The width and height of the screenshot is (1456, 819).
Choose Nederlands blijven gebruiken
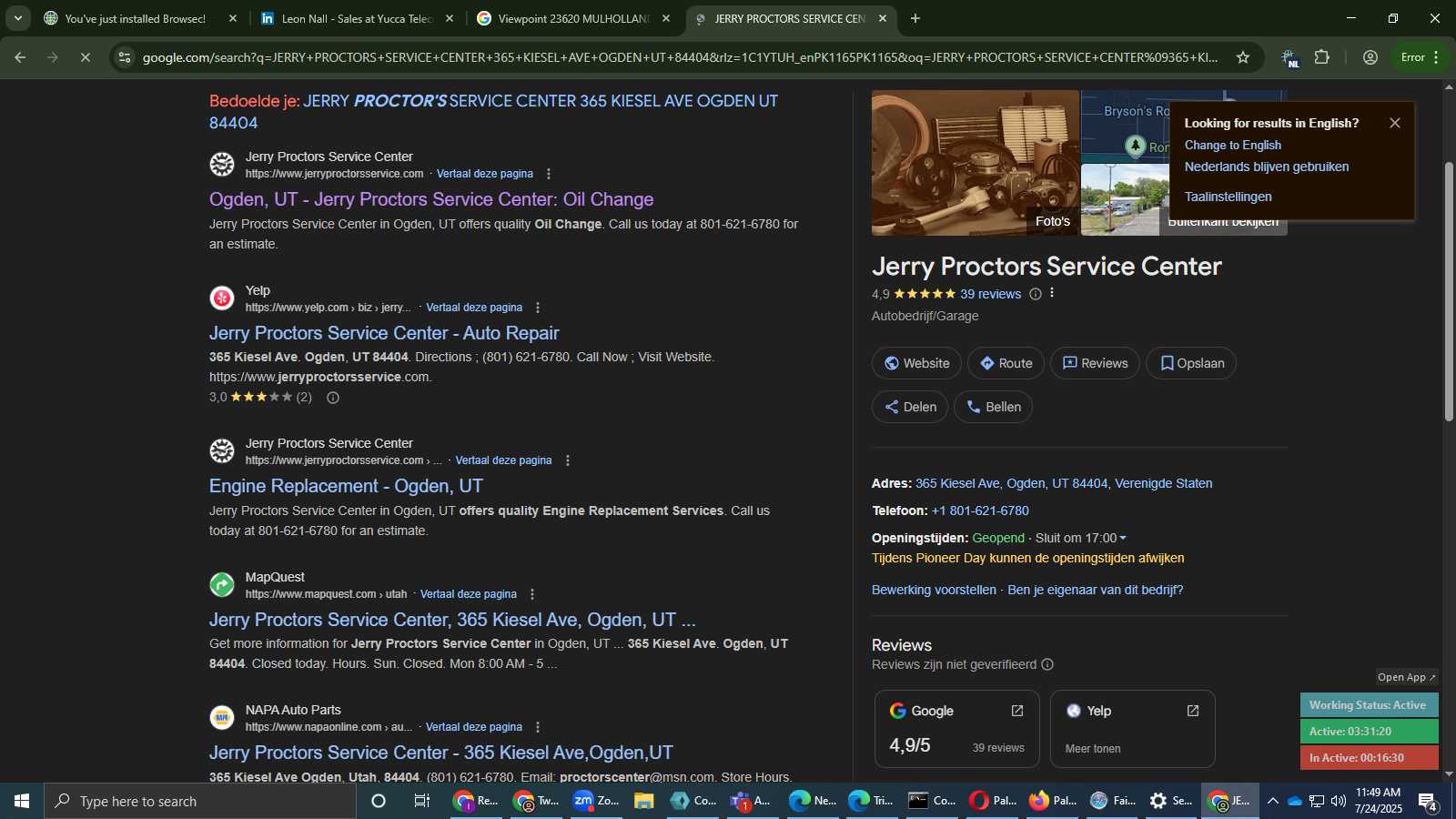coord(1267,167)
